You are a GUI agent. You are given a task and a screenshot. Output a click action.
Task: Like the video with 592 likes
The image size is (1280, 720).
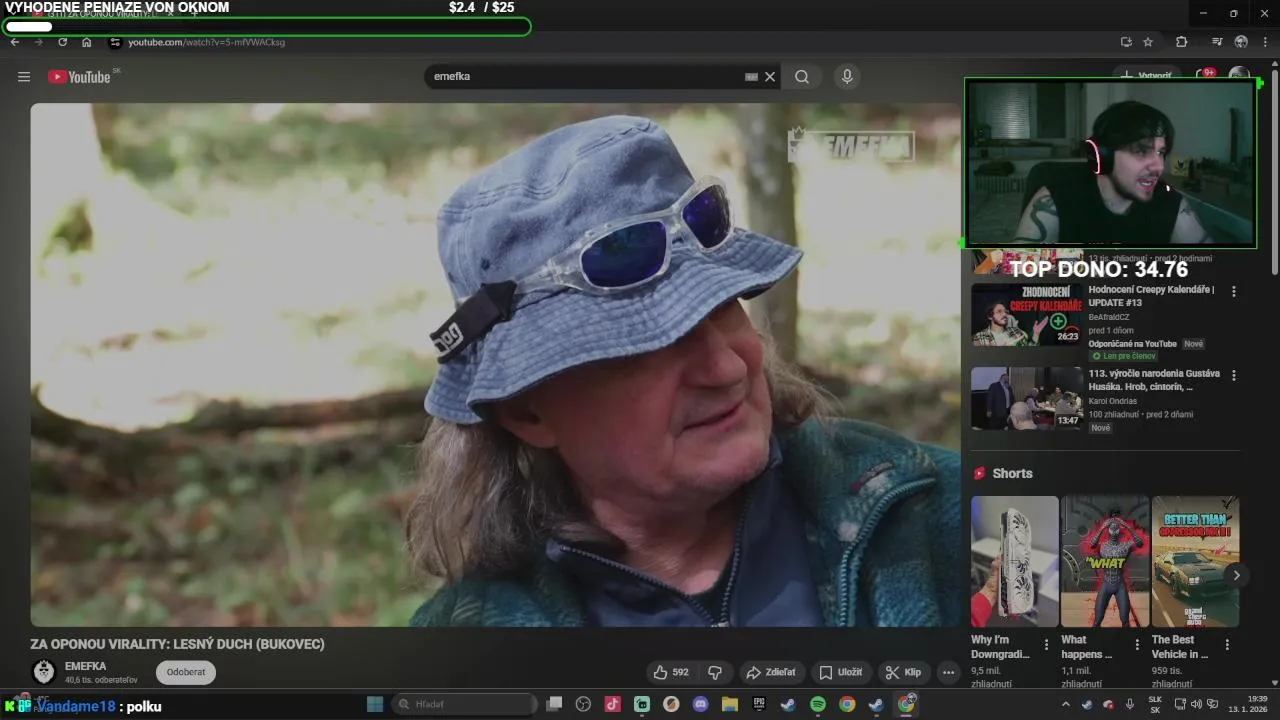tap(672, 672)
